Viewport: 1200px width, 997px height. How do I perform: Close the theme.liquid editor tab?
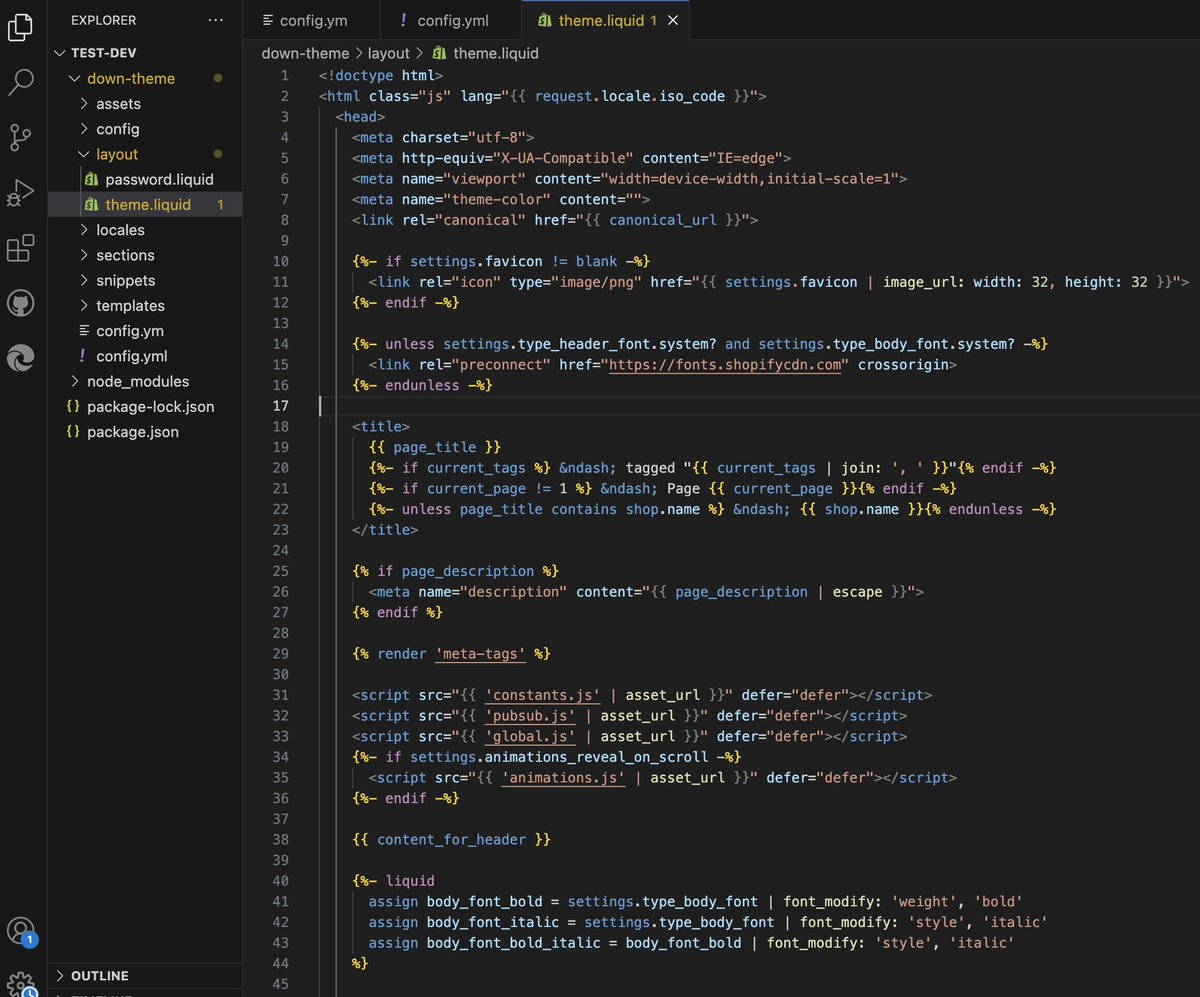[x=672, y=20]
